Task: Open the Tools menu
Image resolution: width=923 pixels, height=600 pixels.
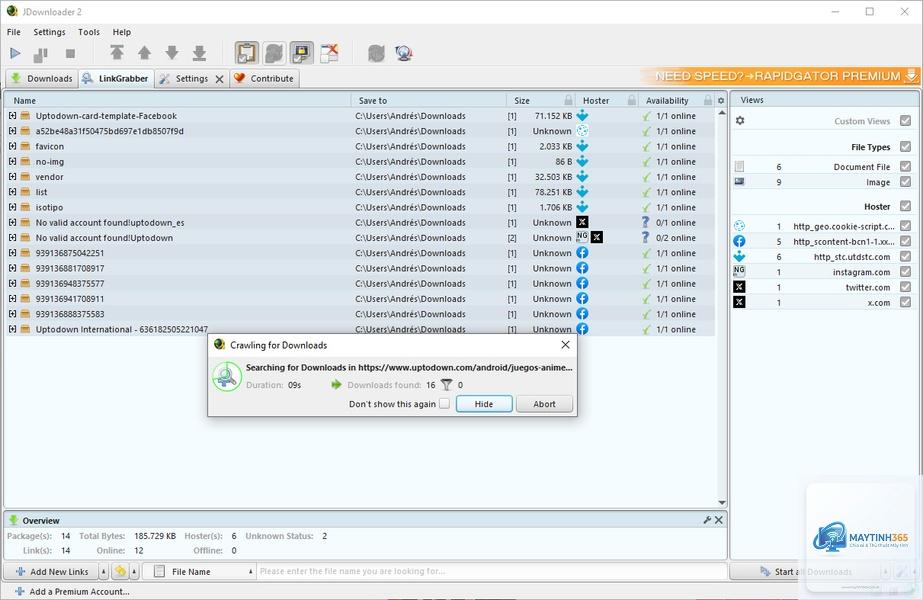Action: [x=89, y=32]
